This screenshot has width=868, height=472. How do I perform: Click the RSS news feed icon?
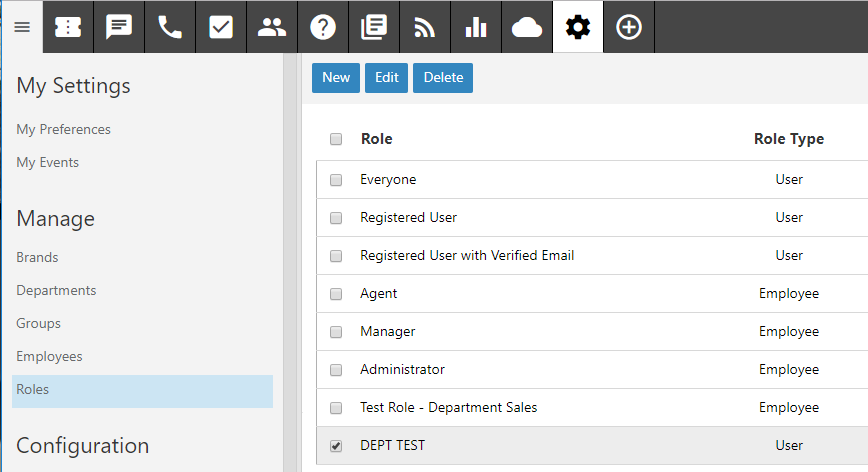[x=425, y=27]
